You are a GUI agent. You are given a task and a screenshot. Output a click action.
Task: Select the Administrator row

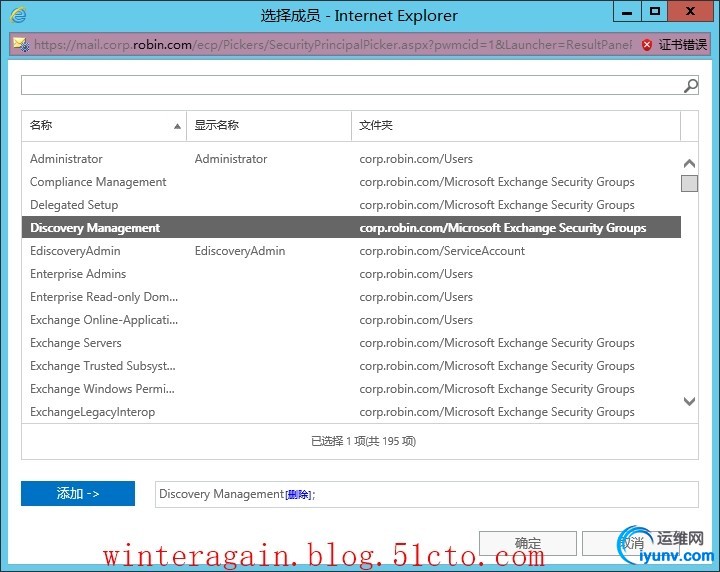coord(351,159)
